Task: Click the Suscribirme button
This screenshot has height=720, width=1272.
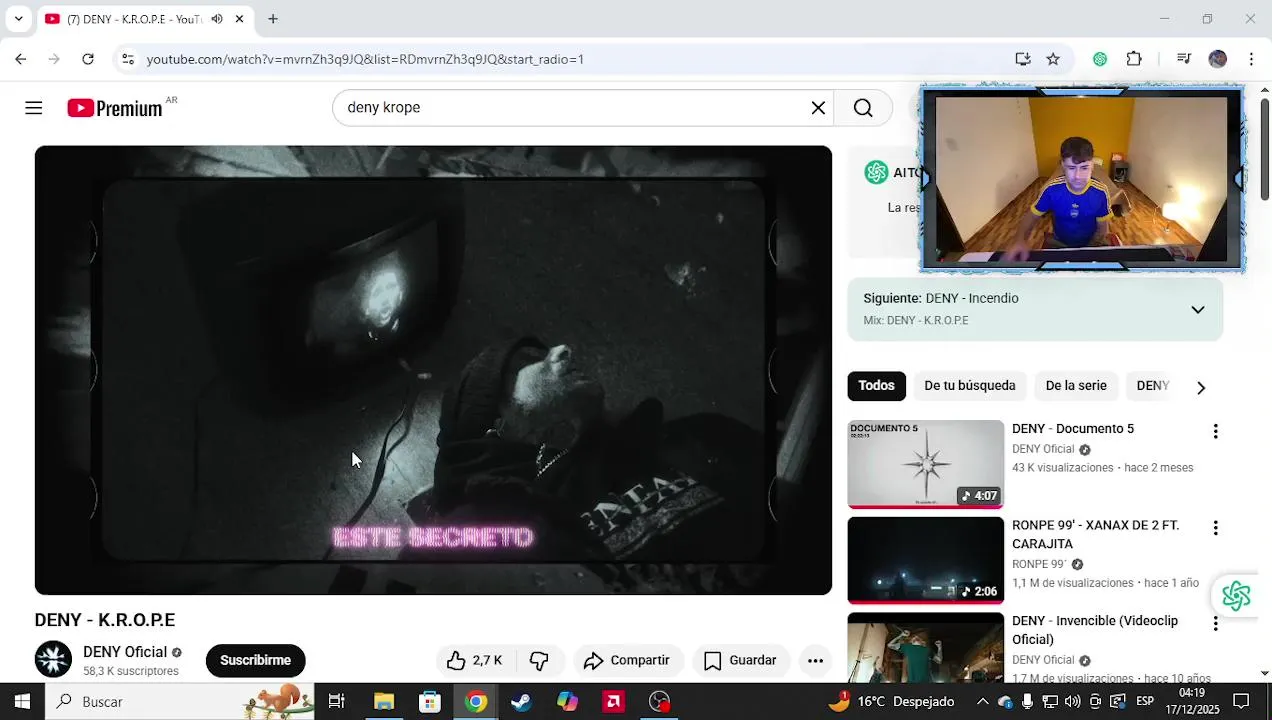Action: pos(255,660)
